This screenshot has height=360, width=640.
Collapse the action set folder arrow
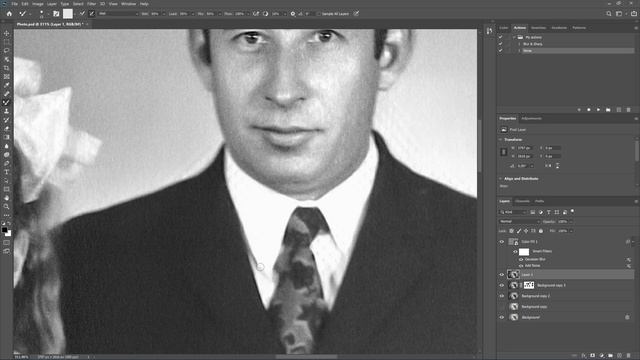click(514, 37)
